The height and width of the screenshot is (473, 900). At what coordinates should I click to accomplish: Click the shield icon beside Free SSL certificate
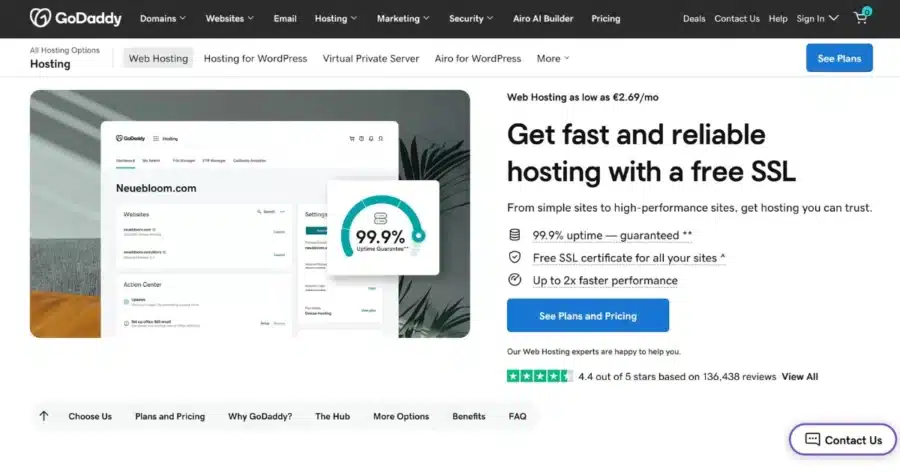click(515, 257)
